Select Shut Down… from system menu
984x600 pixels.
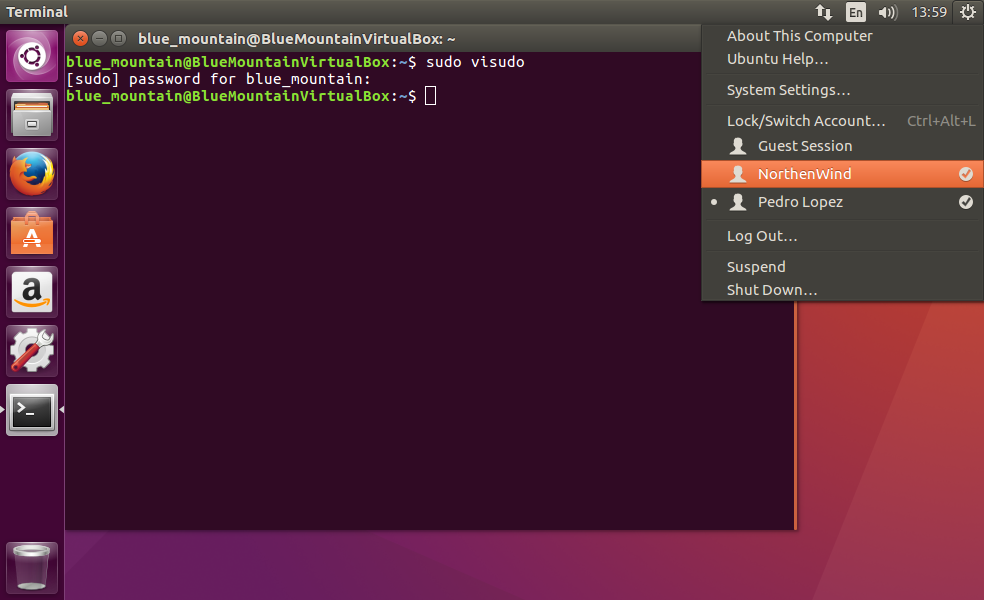tap(771, 290)
